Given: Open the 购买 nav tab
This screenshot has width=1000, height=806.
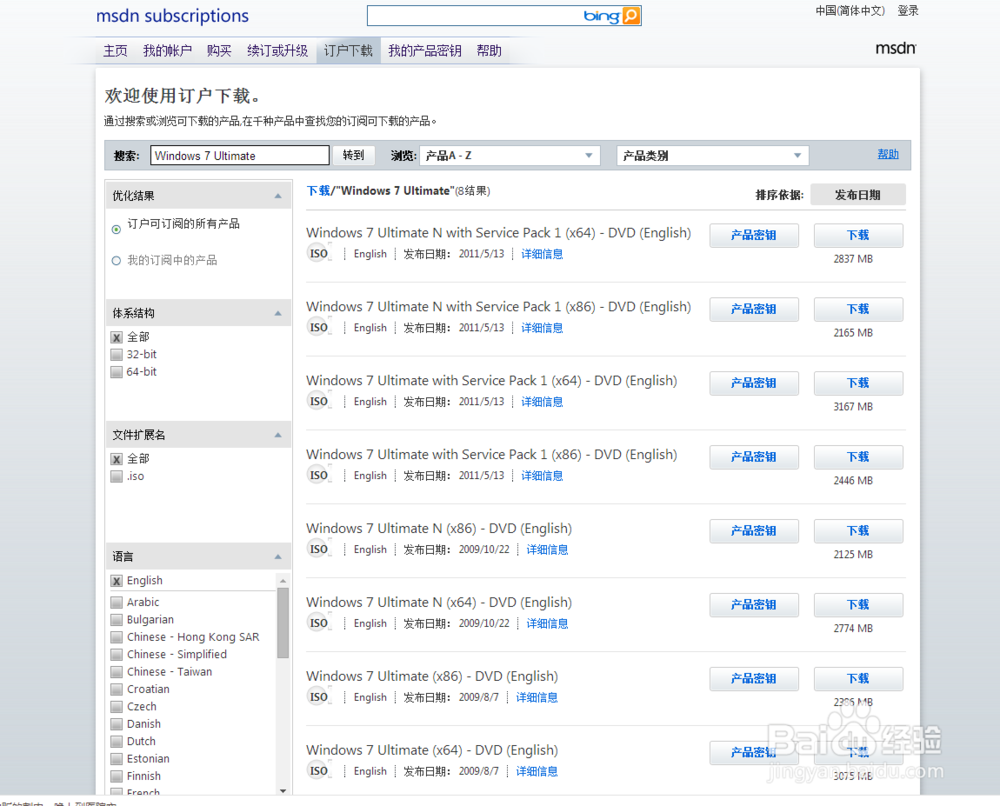Looking at the screenshot, I should (219, 50).
